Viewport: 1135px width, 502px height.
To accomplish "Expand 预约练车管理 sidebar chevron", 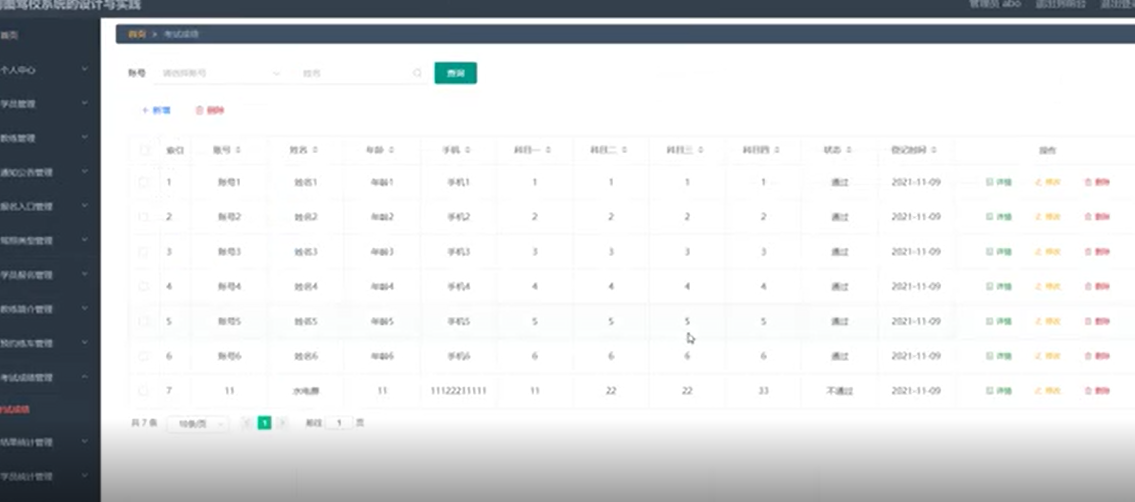I will pos(85,343).
